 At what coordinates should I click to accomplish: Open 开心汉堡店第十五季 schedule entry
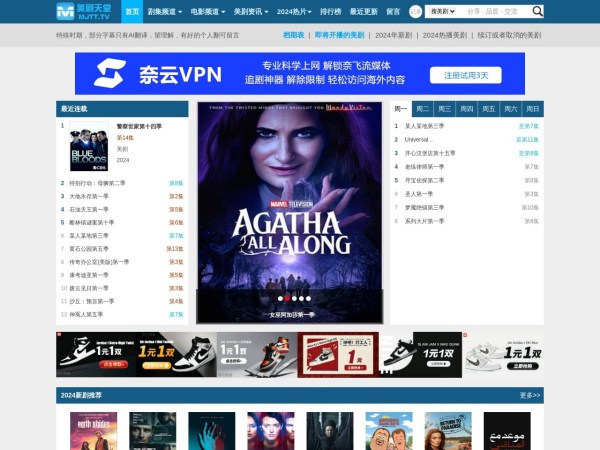430,153
